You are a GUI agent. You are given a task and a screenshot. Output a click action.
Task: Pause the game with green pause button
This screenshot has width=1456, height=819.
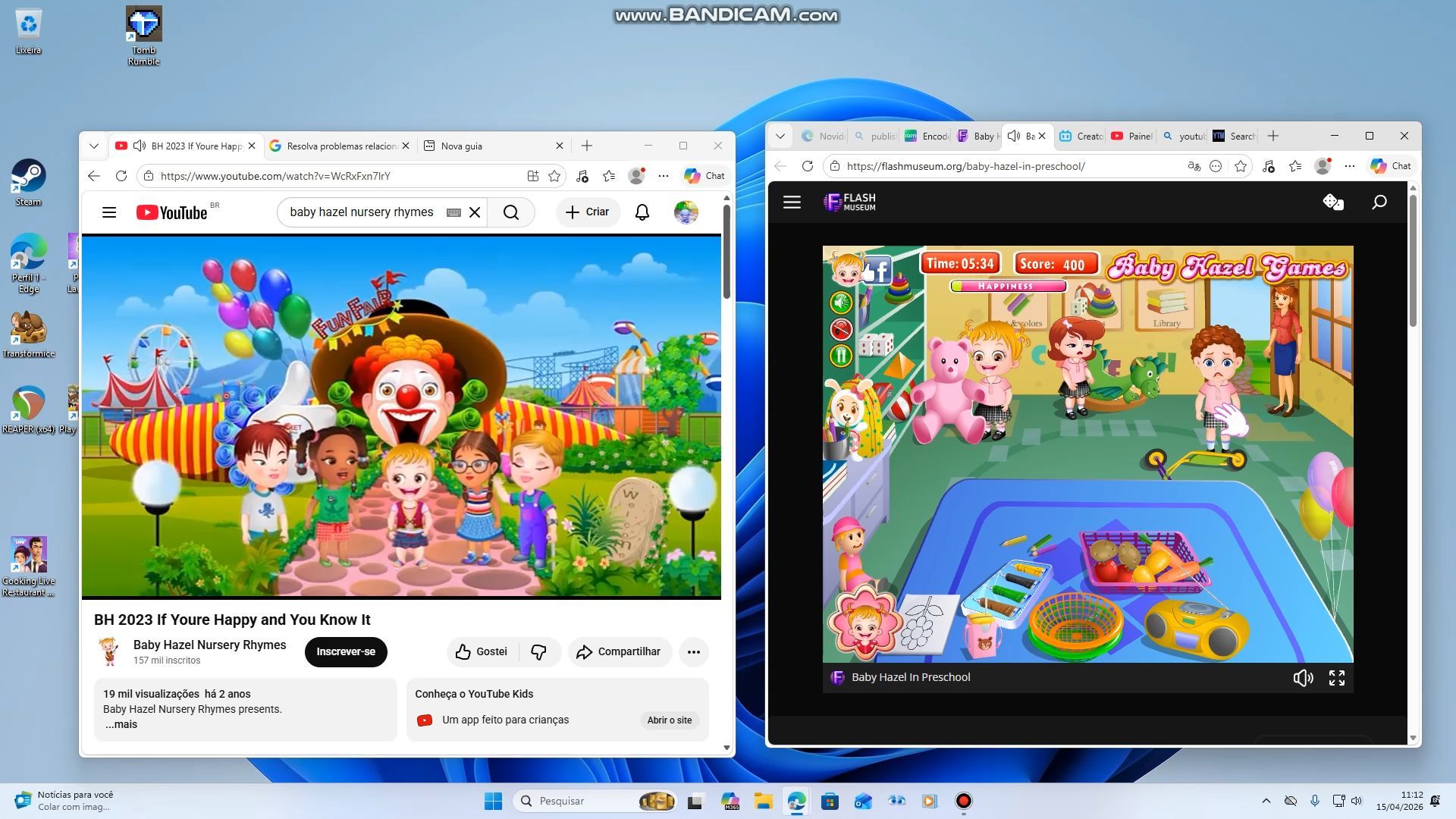click(x=841, y=356)
